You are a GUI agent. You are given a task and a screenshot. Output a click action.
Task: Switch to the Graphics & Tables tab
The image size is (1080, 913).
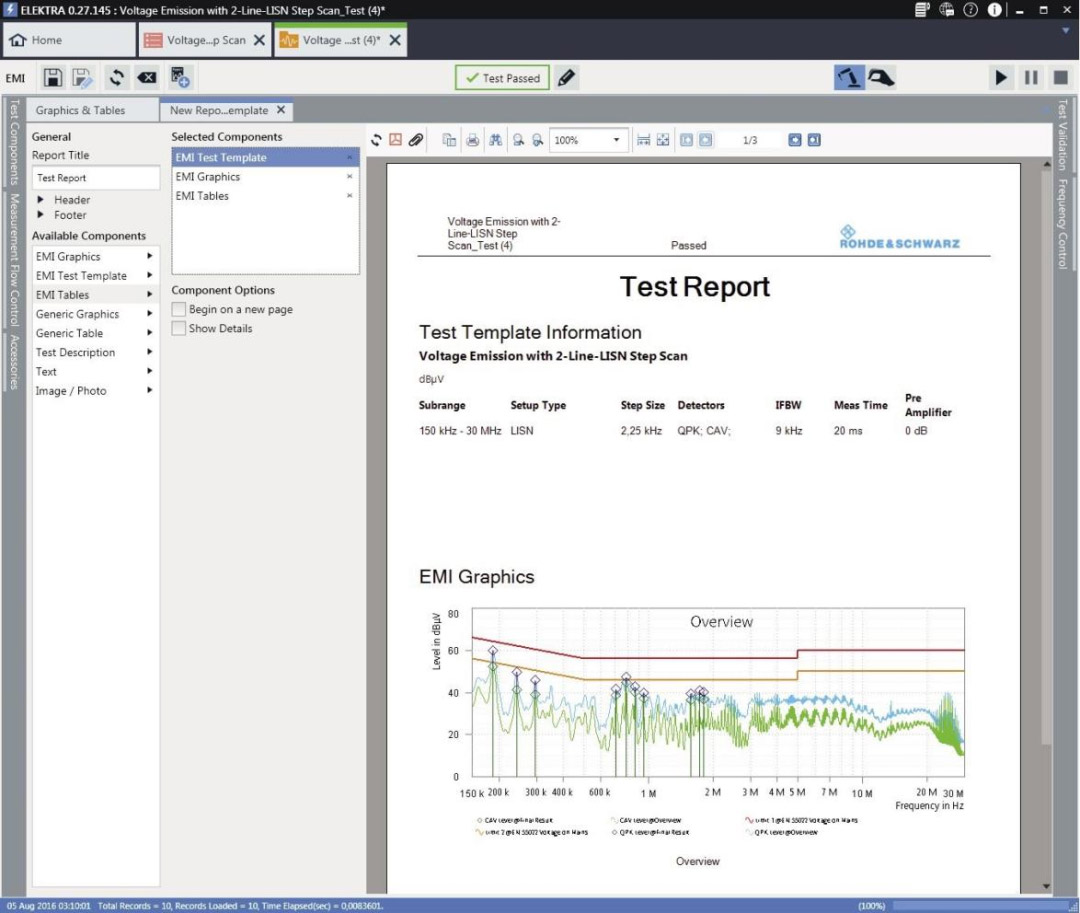coord(80,111)
